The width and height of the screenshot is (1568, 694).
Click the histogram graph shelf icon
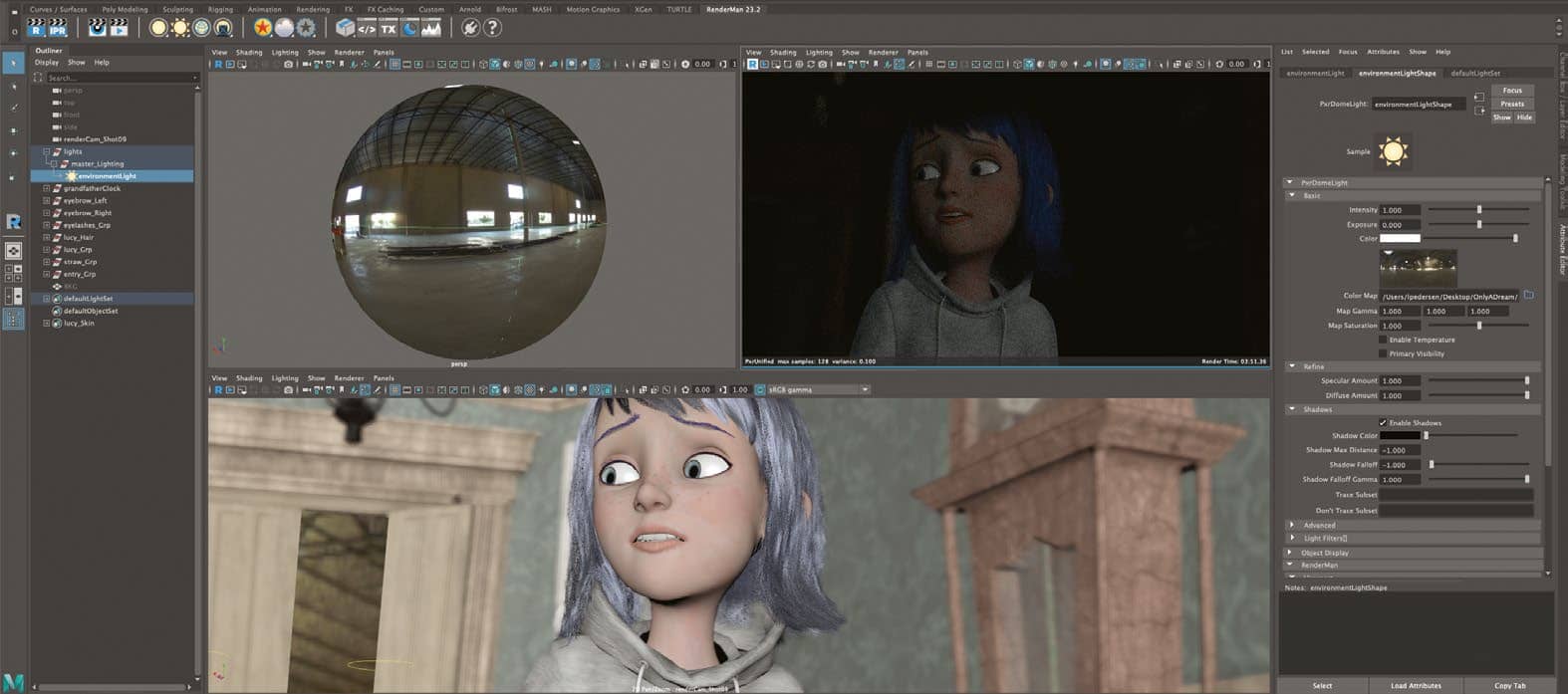[431, 28]
